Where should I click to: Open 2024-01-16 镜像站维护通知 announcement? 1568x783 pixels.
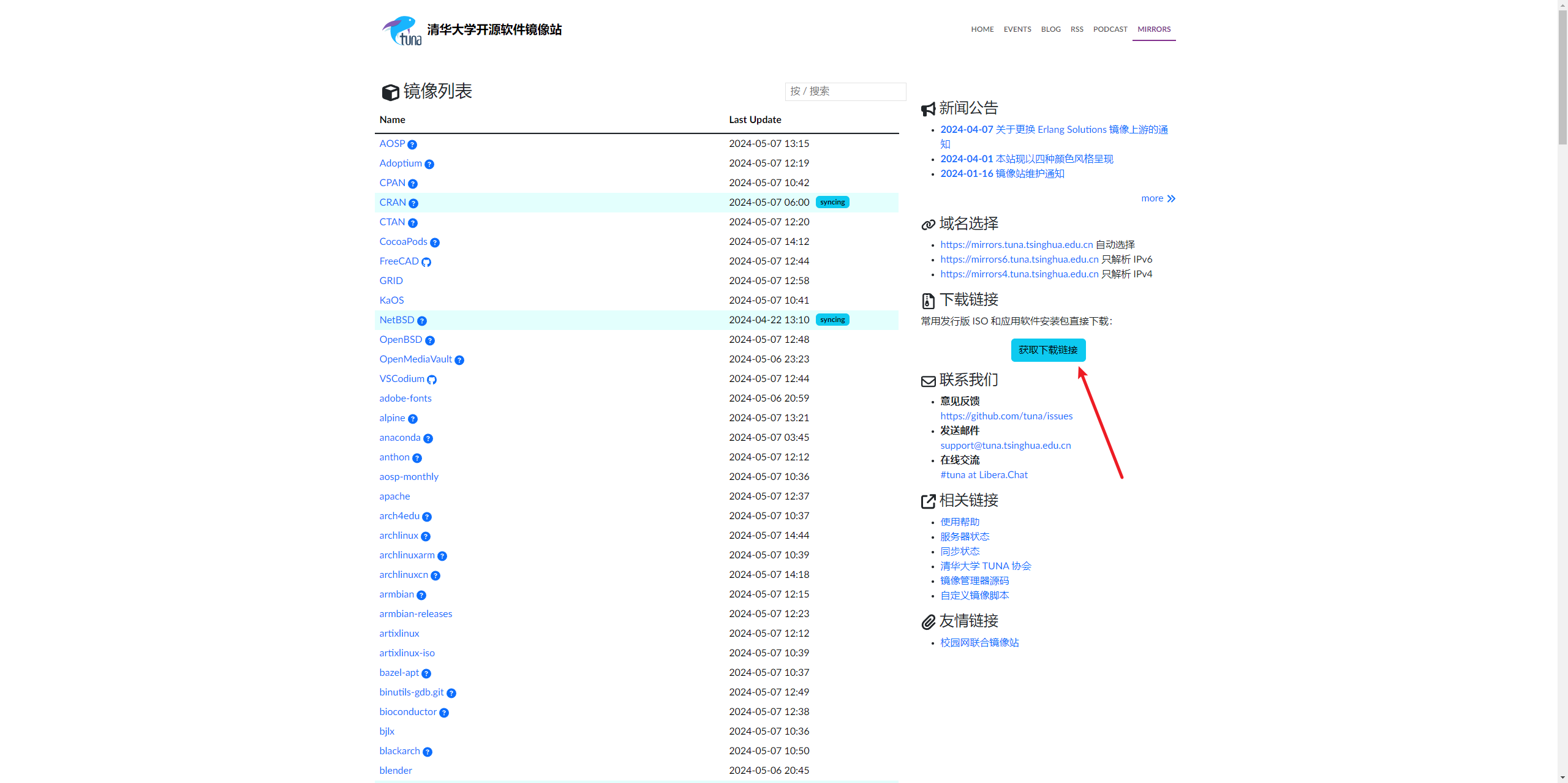point(1002,173)
